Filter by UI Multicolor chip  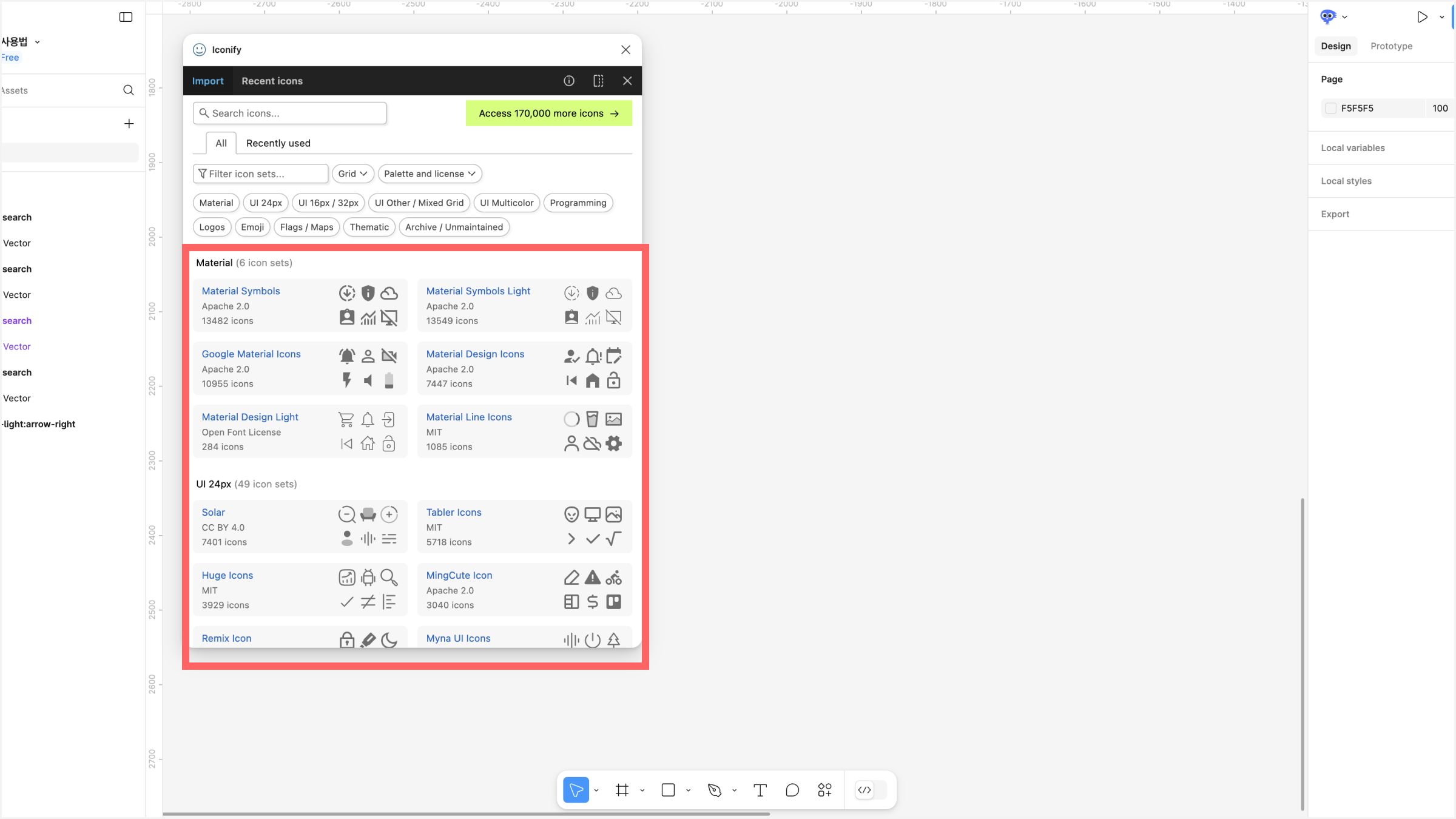[x=507, y=203]
